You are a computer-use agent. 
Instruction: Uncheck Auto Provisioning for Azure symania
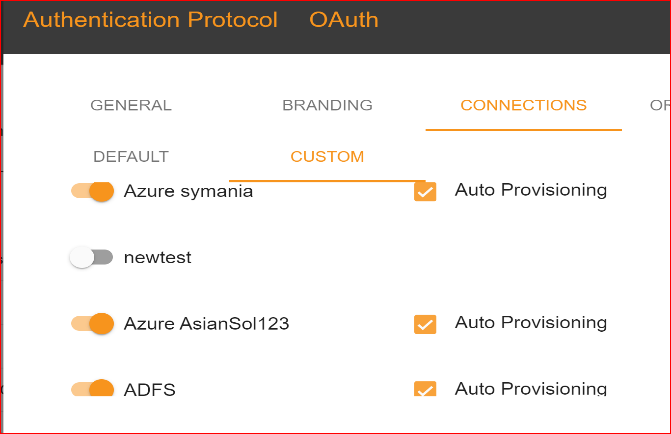point(425,191)
